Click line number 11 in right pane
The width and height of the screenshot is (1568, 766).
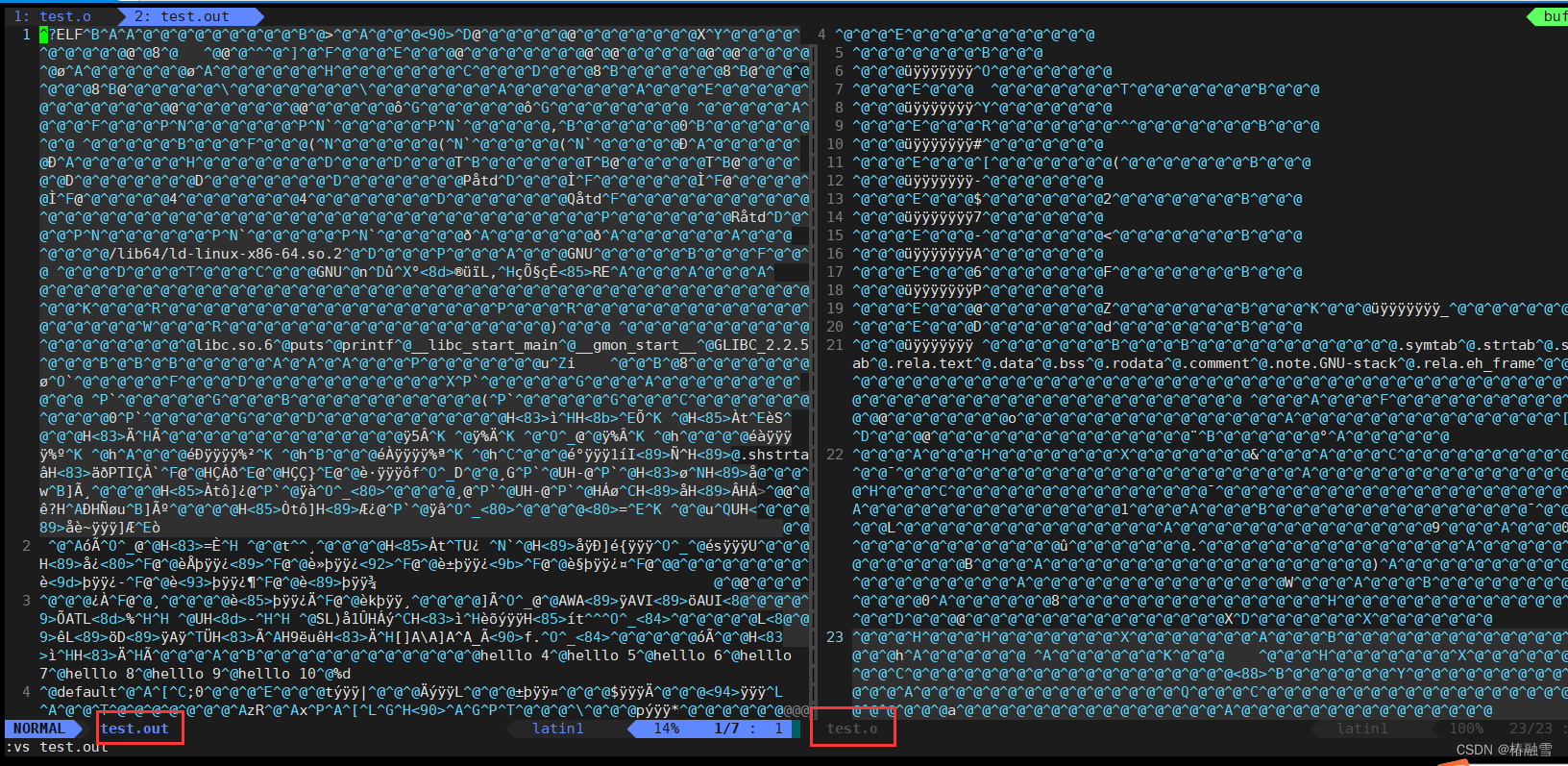click(835, 162)
